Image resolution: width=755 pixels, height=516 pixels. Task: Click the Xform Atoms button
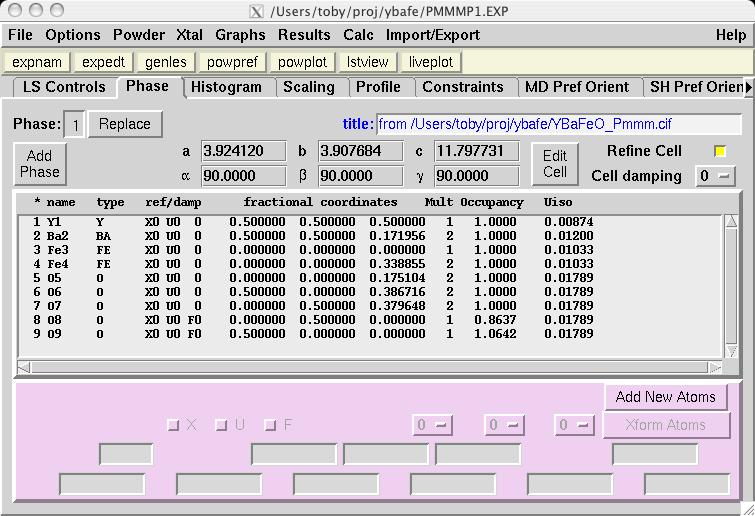pos(666,425)
